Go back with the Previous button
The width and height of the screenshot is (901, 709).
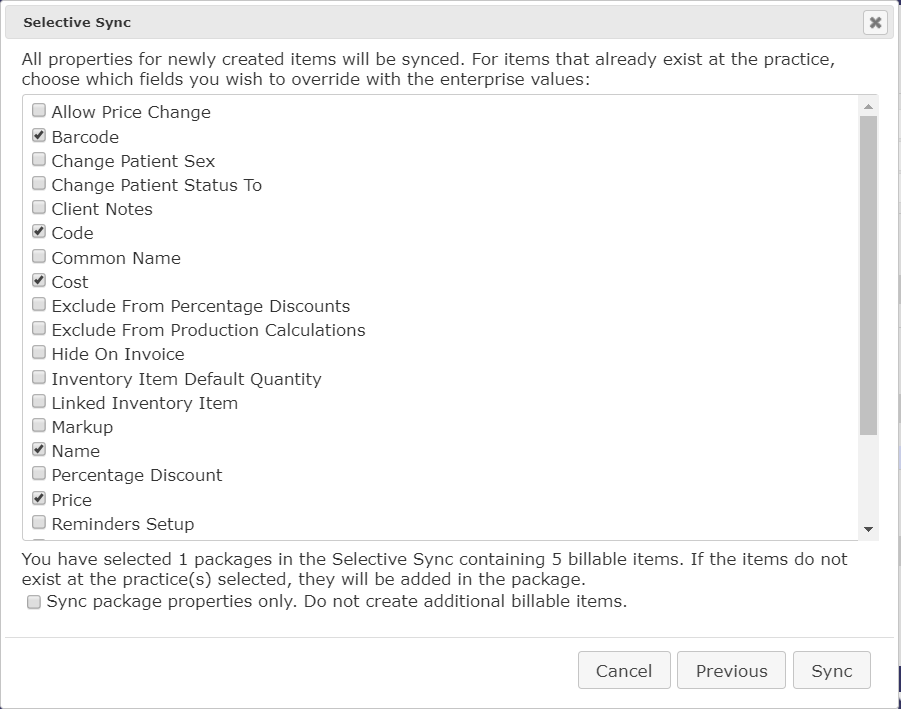[731, 670]
